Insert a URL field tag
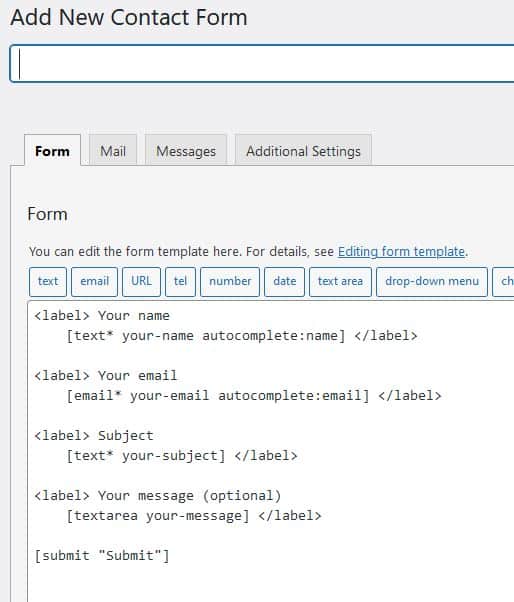Screen dimensions: 514x602 pos(141,281)
